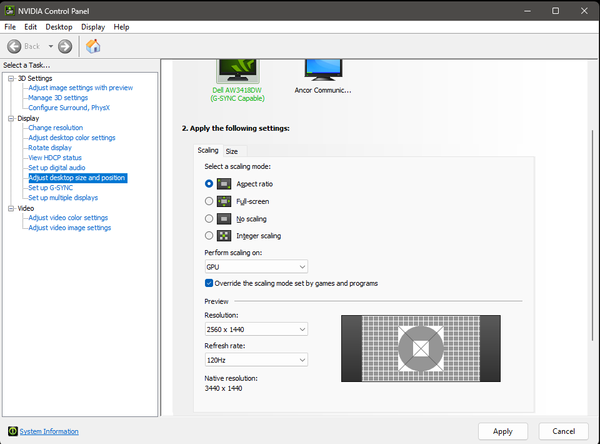Click the Forward arrow button
This screenshot has height=444, width=600.
coord(65,46)
